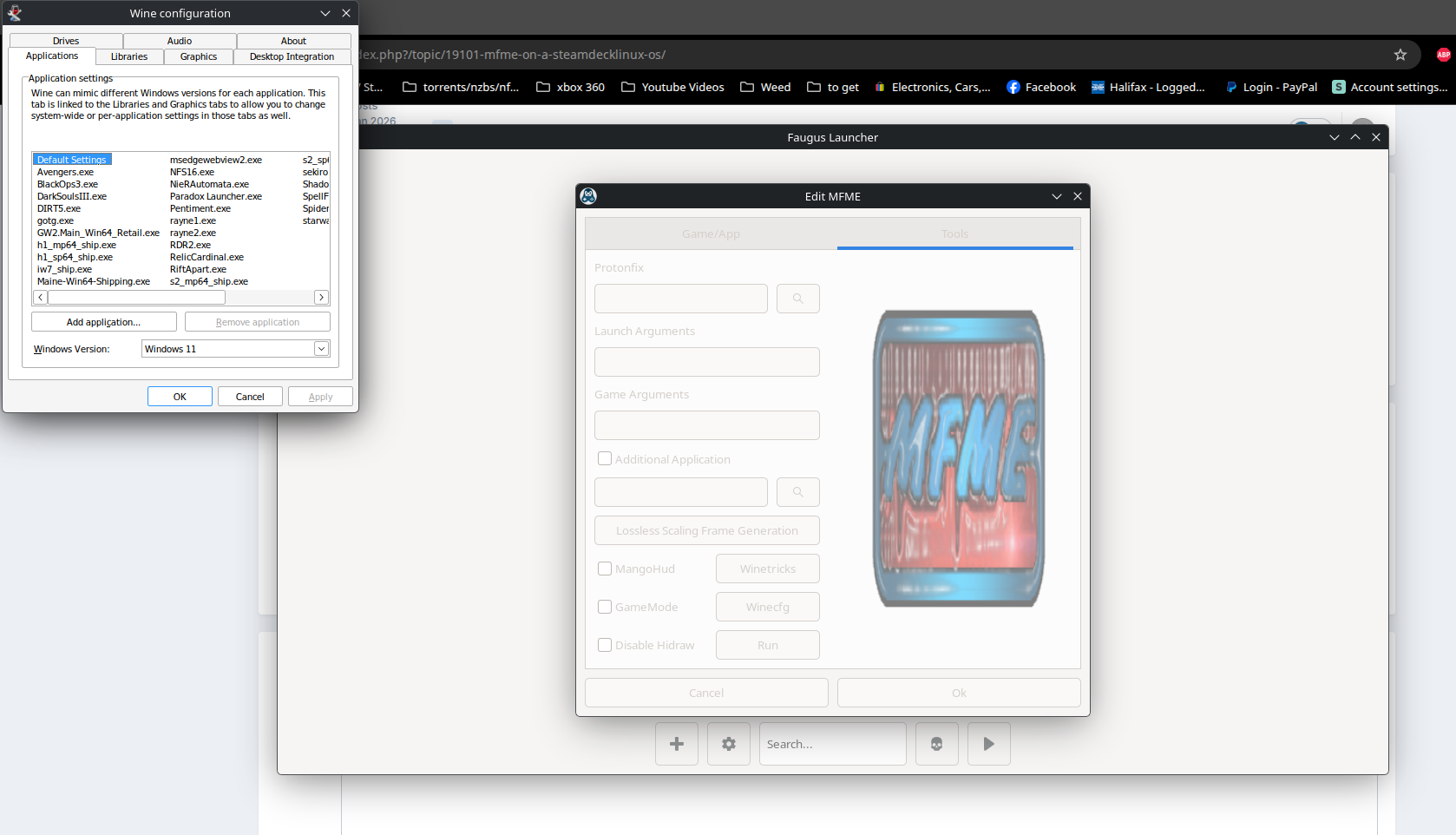The height and width of the screenshot is (835, 1456).
Task: Click the skull kill-process icon
Action: [937, 744]
